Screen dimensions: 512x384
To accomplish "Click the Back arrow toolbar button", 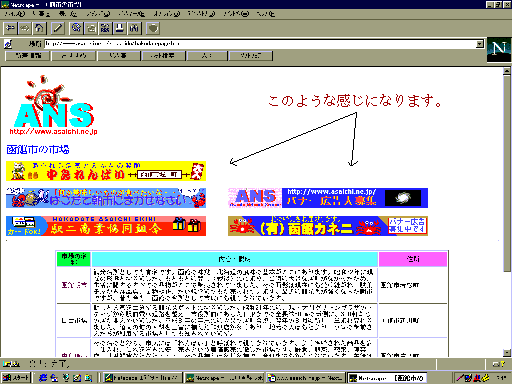I will click(10, 28).
